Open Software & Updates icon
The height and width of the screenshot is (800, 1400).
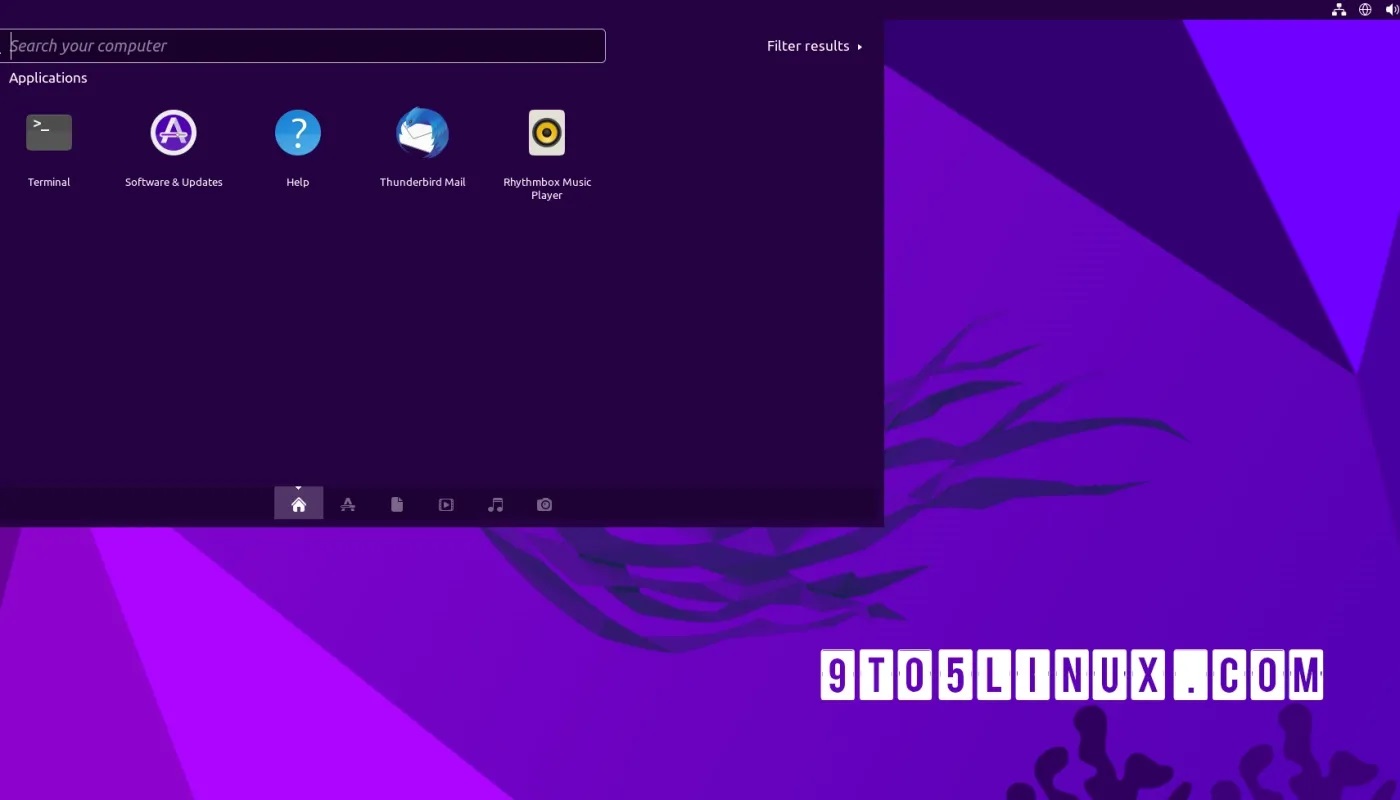(173, 132)
